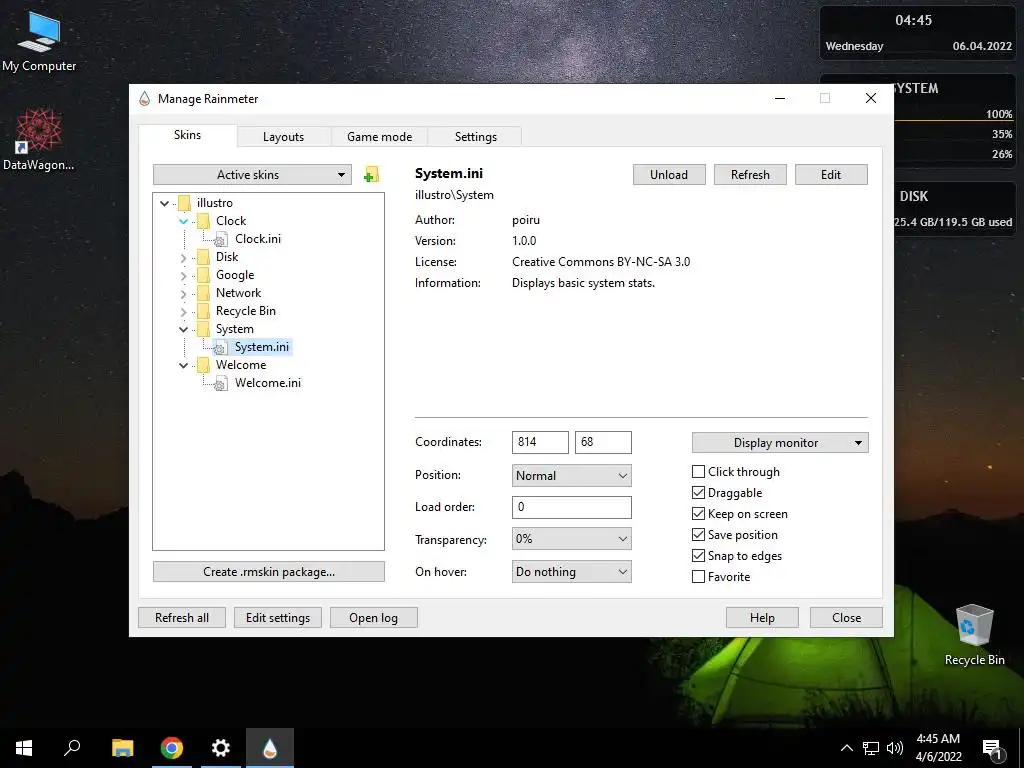This screenshot has height=768, width=1024.
Task: Click Edit settings button
Action: pos(278,617)
